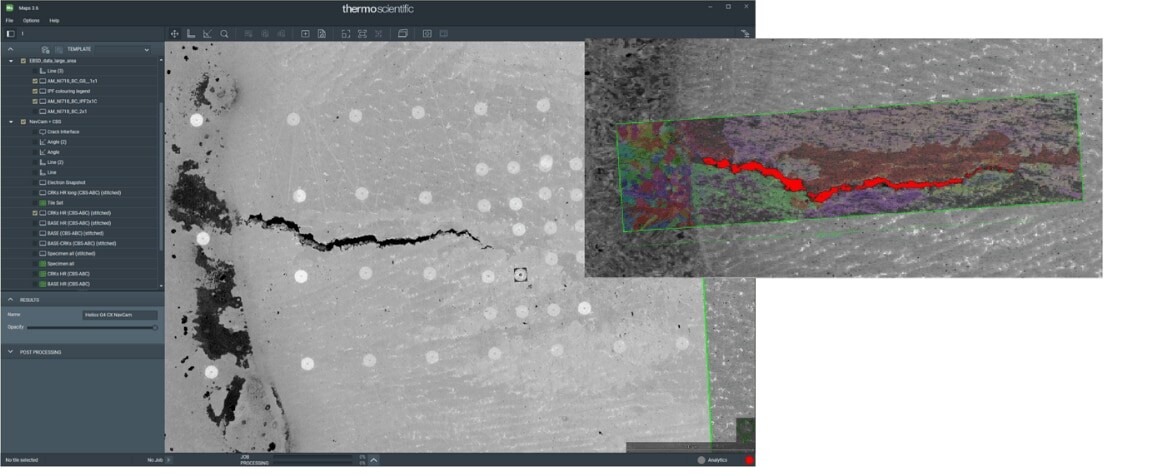Click the Crack Interface annotation icon

42,131
